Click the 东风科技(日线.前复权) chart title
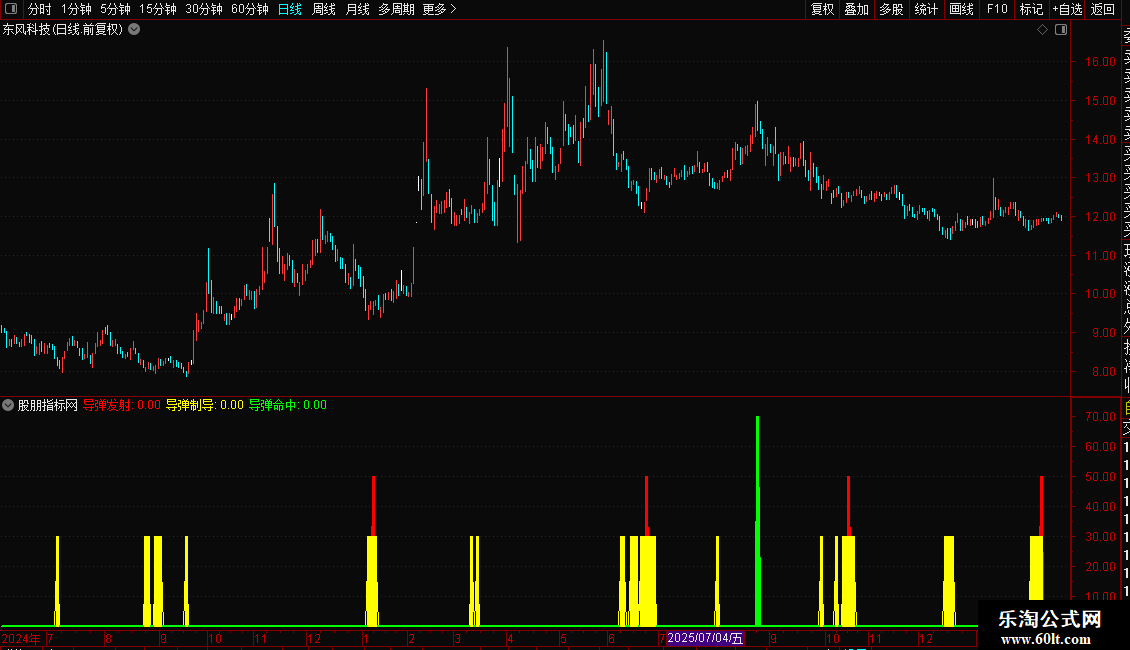 (63, 30)
